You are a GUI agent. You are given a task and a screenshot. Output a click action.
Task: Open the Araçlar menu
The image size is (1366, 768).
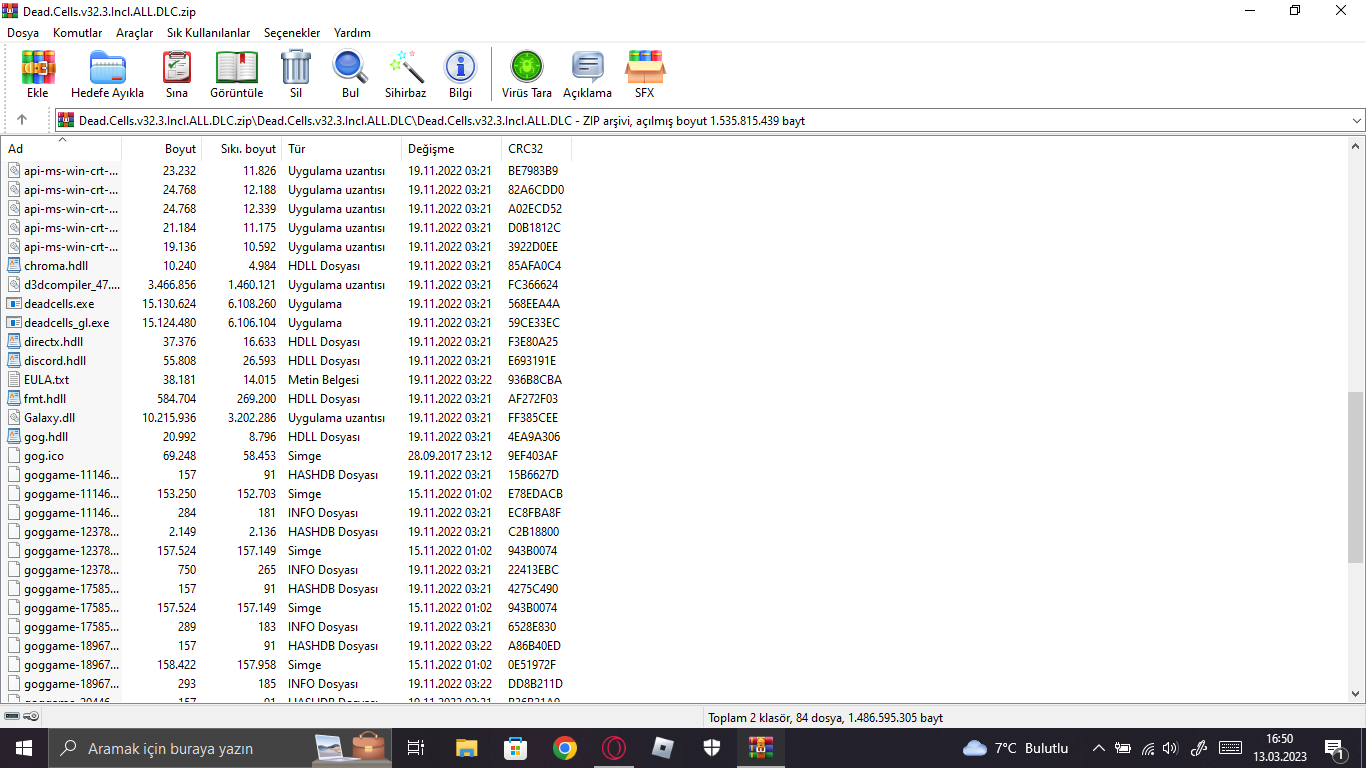click(135, 33)
